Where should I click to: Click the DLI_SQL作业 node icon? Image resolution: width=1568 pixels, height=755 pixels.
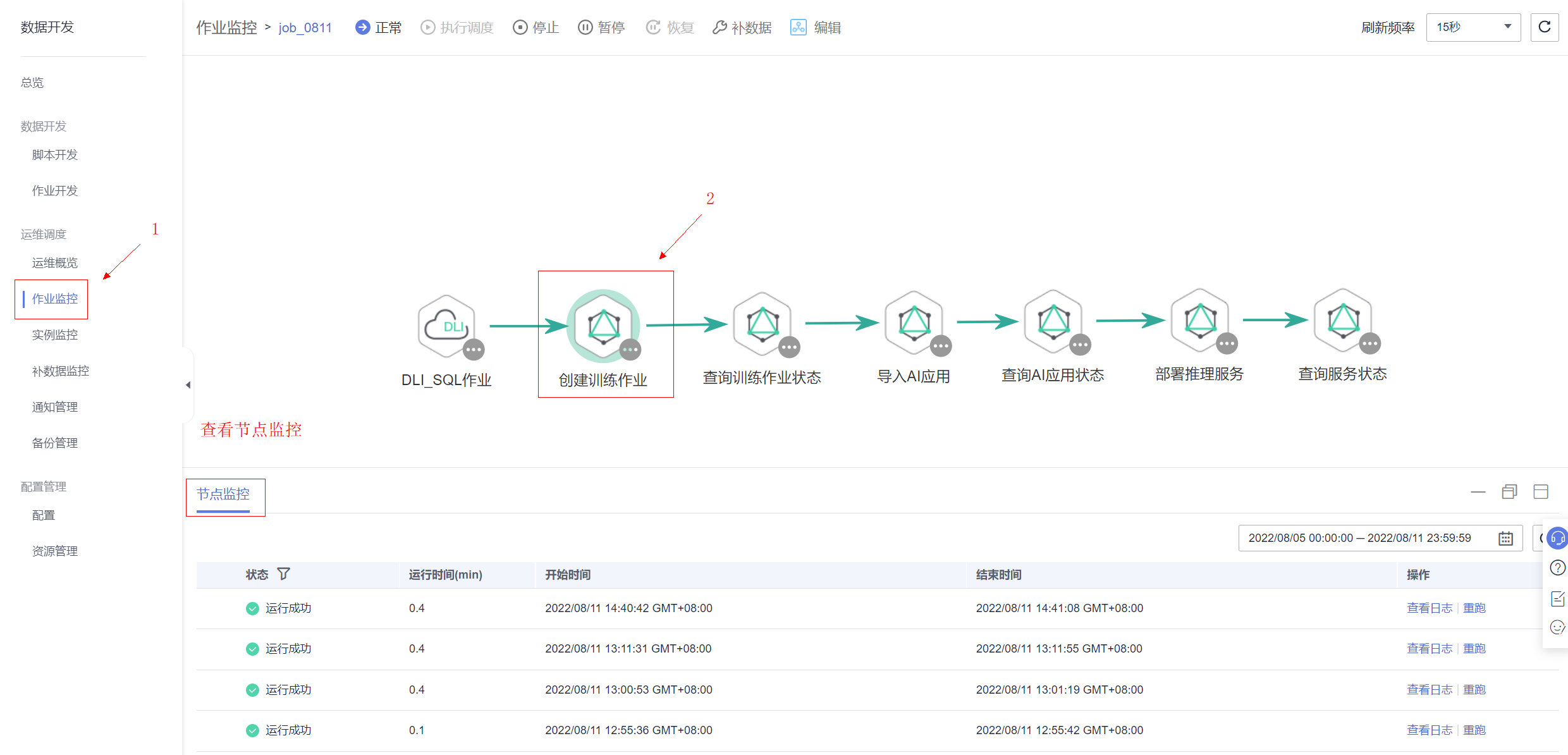pos(446,326)
